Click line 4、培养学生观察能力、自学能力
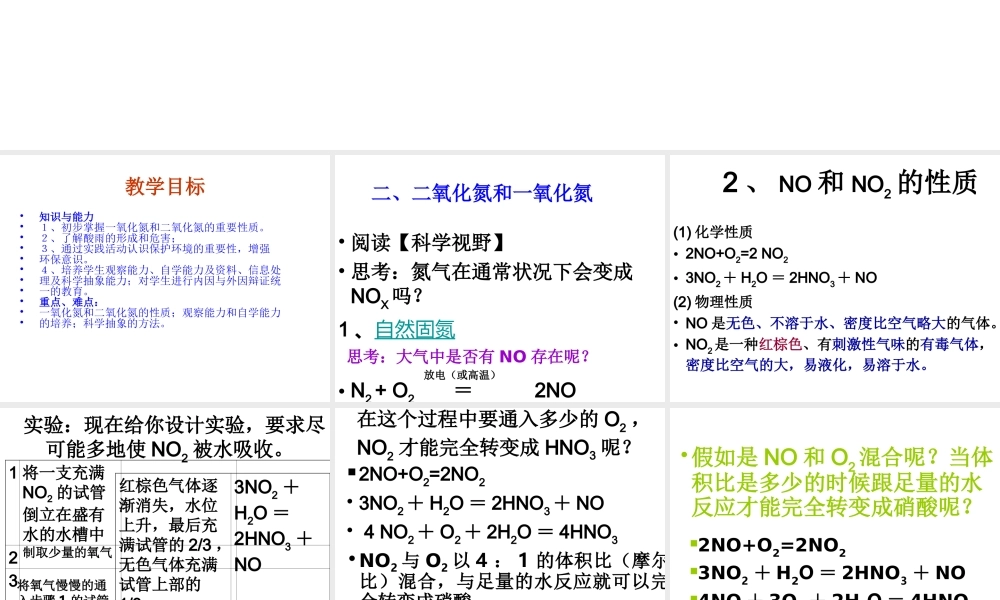The width and height of the screenshot is (1000, 600). (160, 270)
